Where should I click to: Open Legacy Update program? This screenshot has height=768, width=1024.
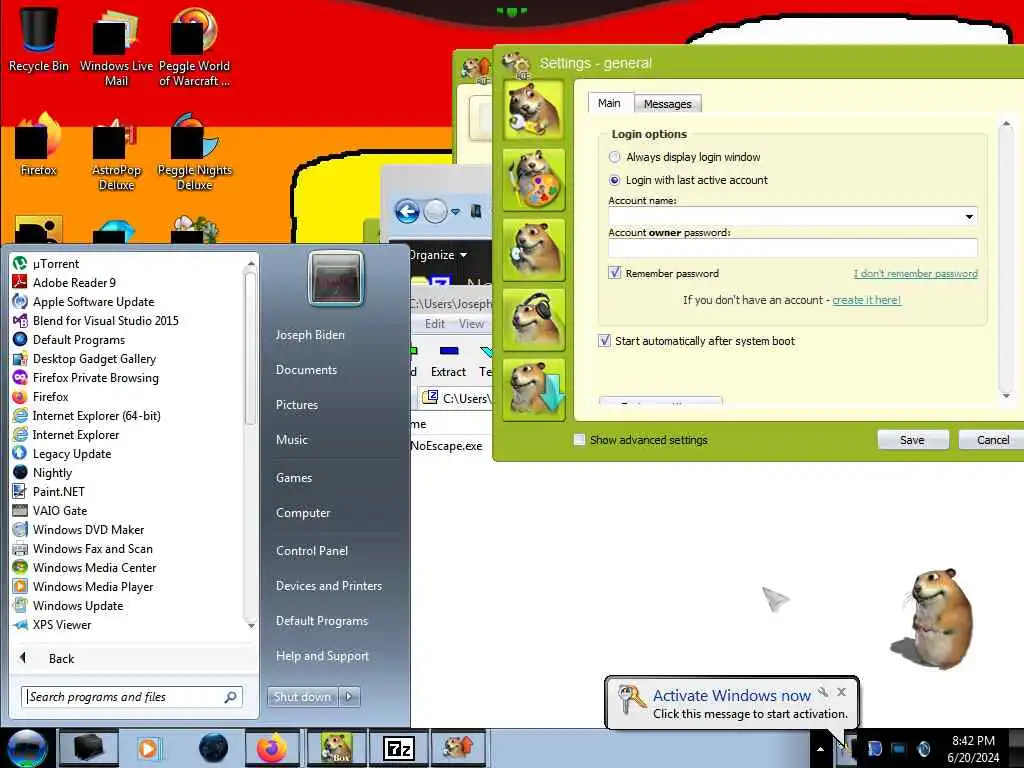pos(72,454)
